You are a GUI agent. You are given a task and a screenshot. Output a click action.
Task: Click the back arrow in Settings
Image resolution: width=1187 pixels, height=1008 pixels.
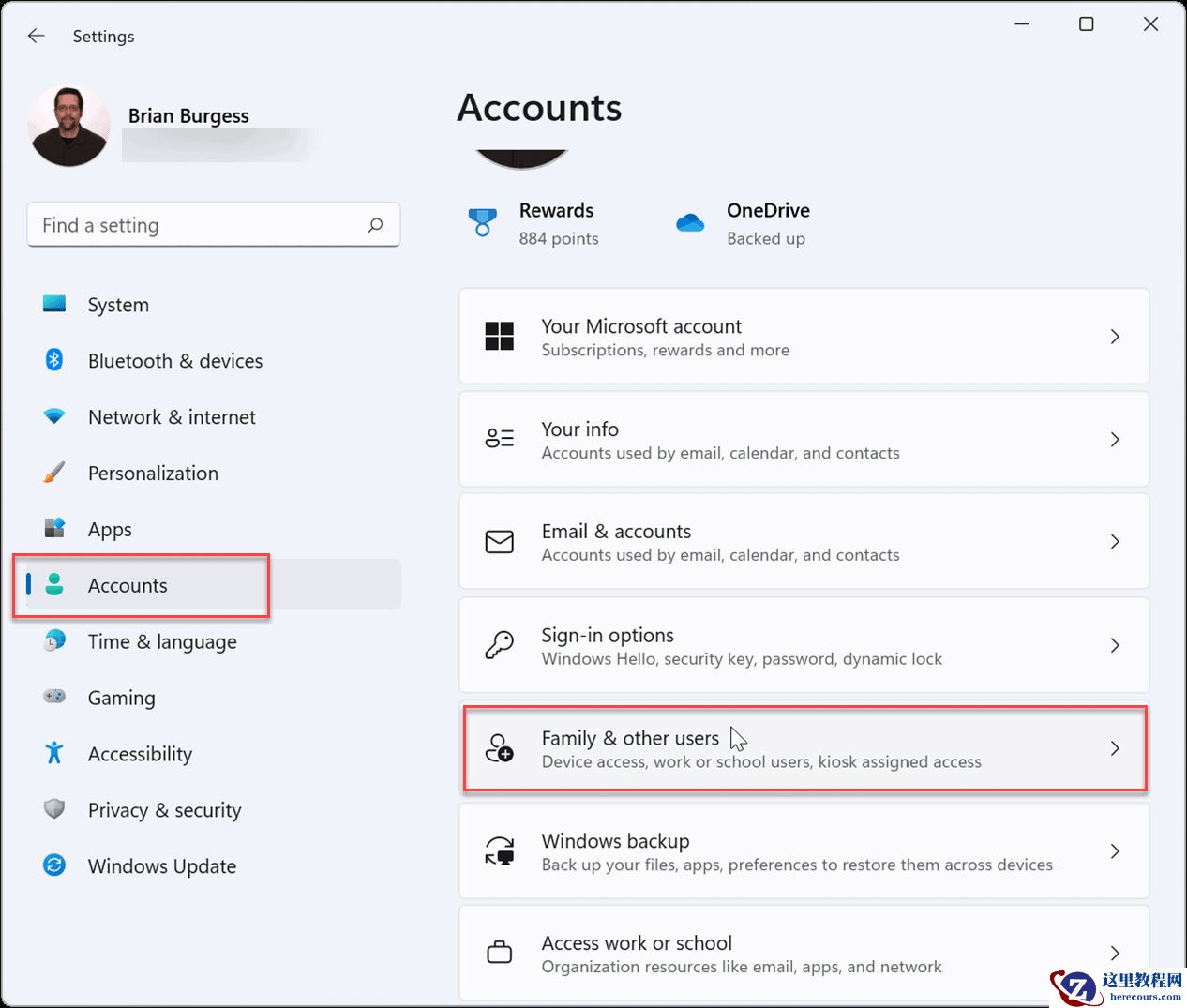(37, 36)
